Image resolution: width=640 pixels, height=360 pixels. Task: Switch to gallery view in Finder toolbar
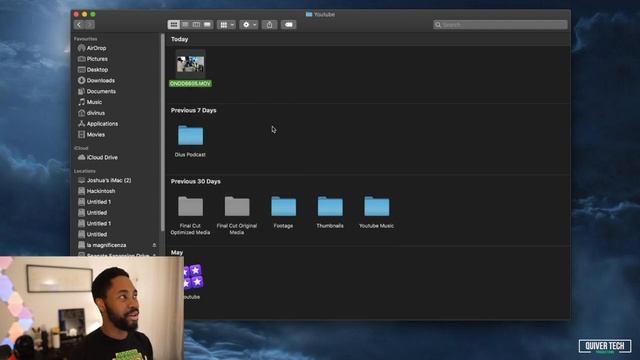pyautogui.click(x=207, y=25)
